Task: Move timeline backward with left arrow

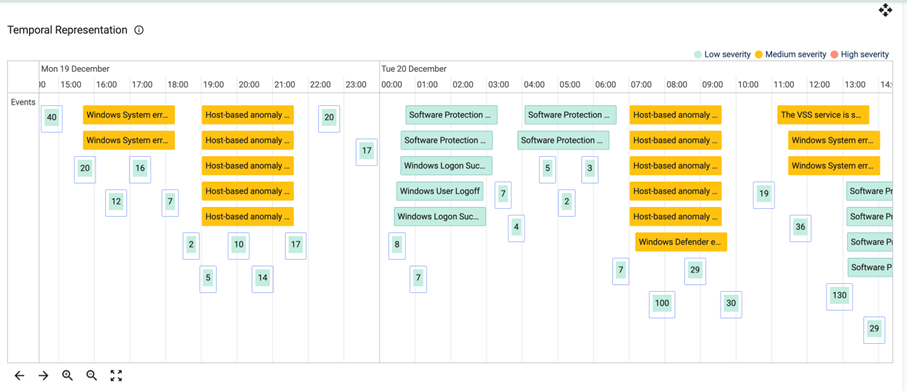Action: 19,376
